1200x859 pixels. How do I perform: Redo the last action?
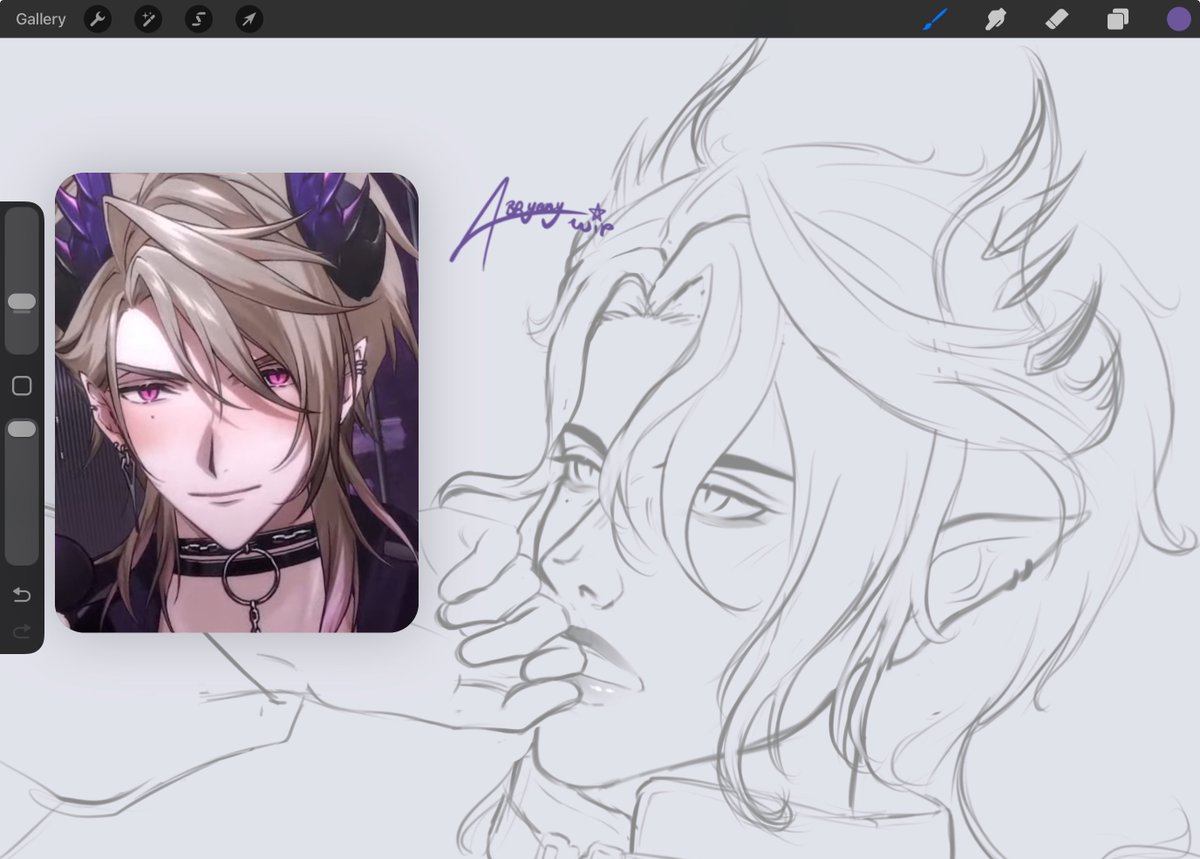pyautogui.click(x=22, y=631)
